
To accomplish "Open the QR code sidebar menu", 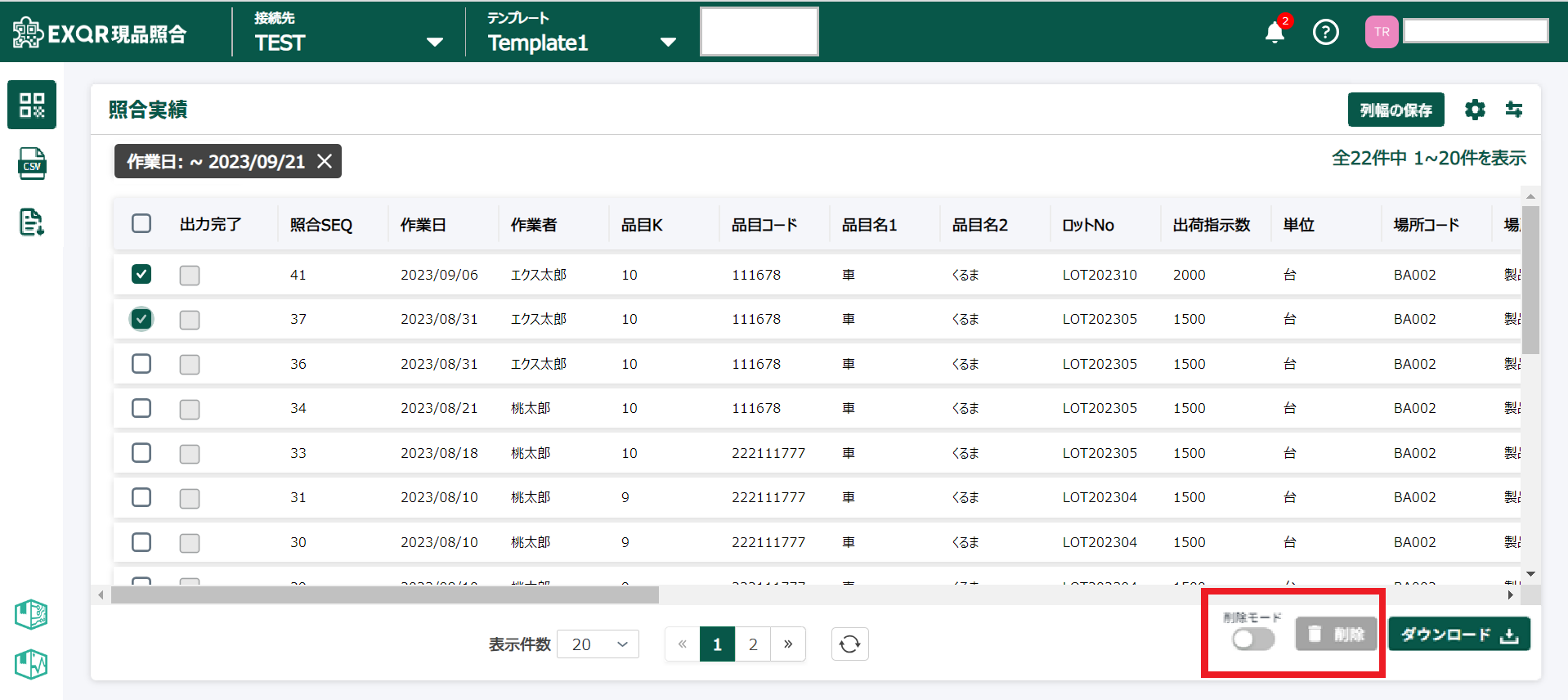I will tap(32, 105).
